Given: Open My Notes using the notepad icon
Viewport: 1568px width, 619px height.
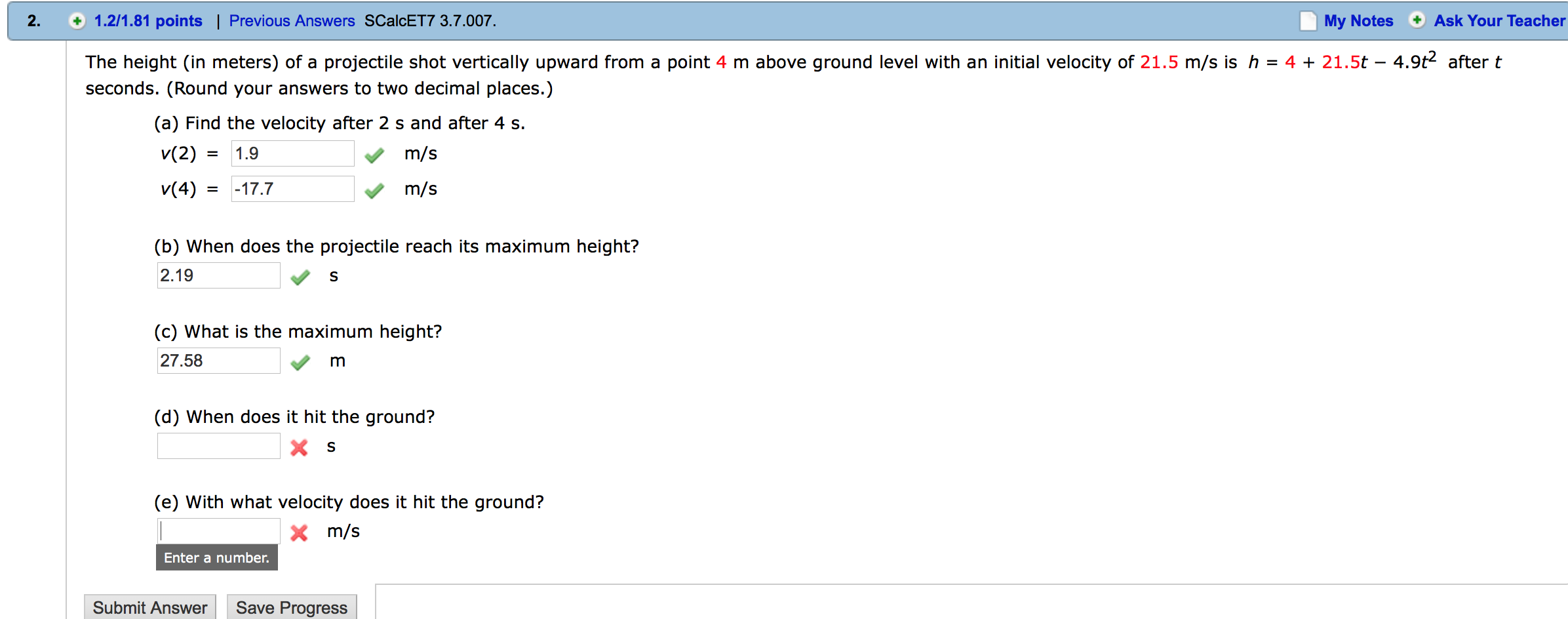Looking at the screenshot, I should click(x=1308, y=20).
